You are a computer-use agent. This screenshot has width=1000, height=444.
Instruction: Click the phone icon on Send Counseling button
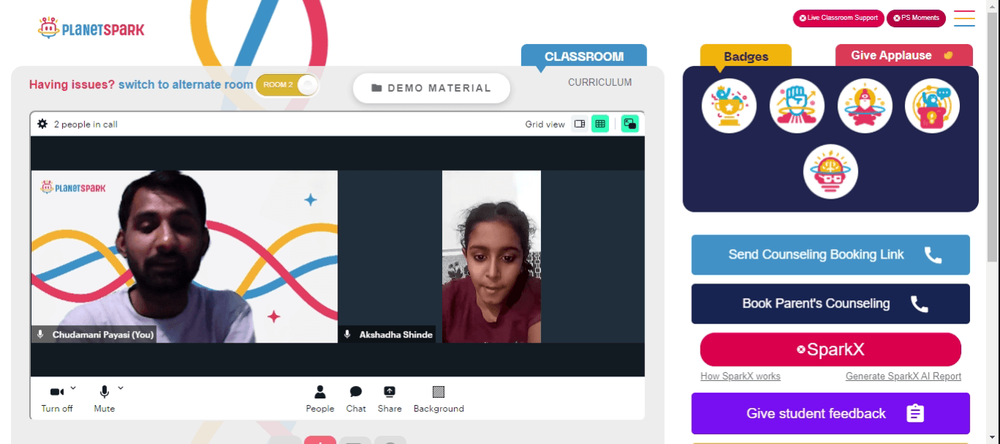(x=933, y=255)
